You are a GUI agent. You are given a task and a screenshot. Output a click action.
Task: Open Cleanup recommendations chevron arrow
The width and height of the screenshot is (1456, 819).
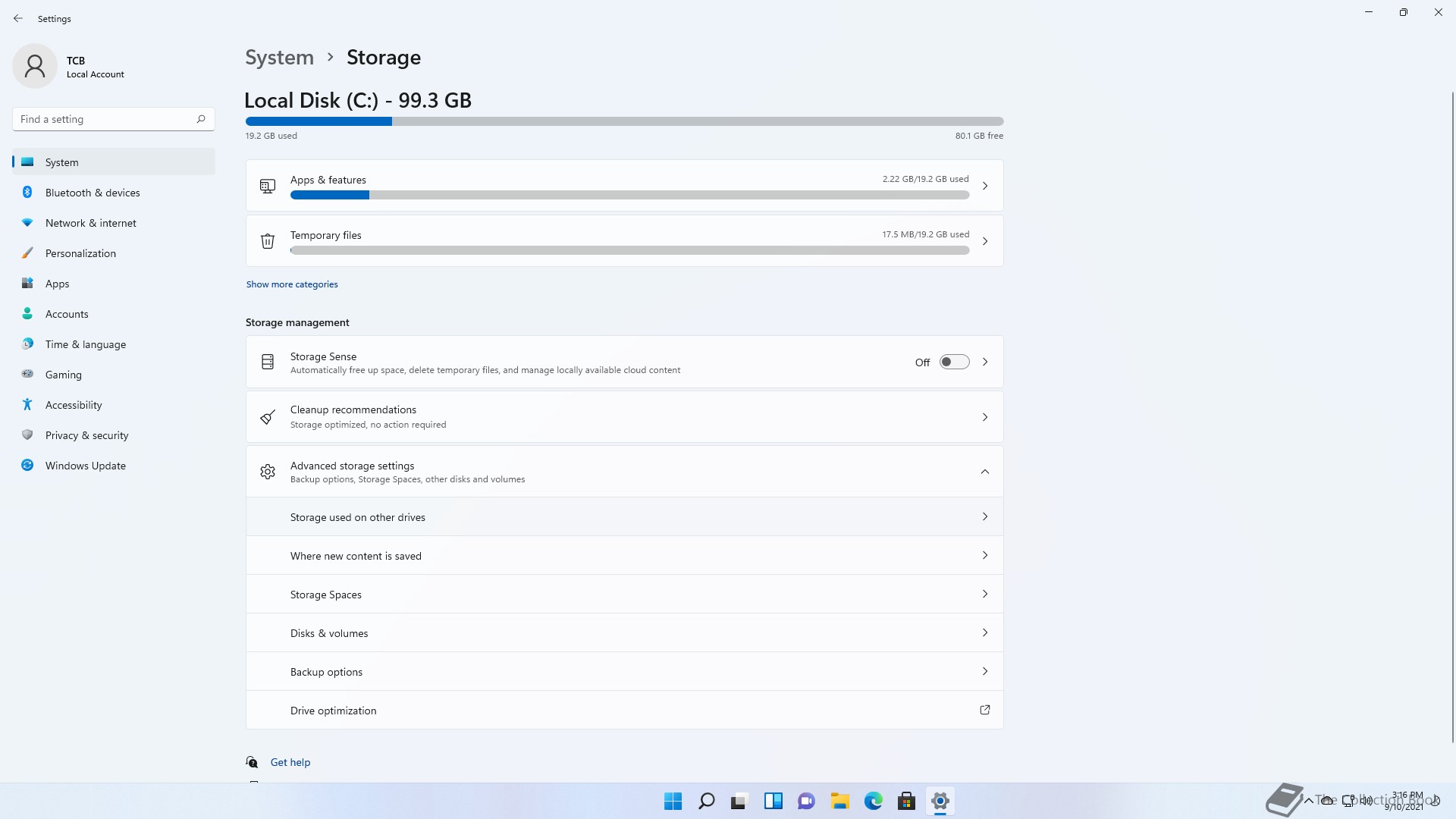985,417
